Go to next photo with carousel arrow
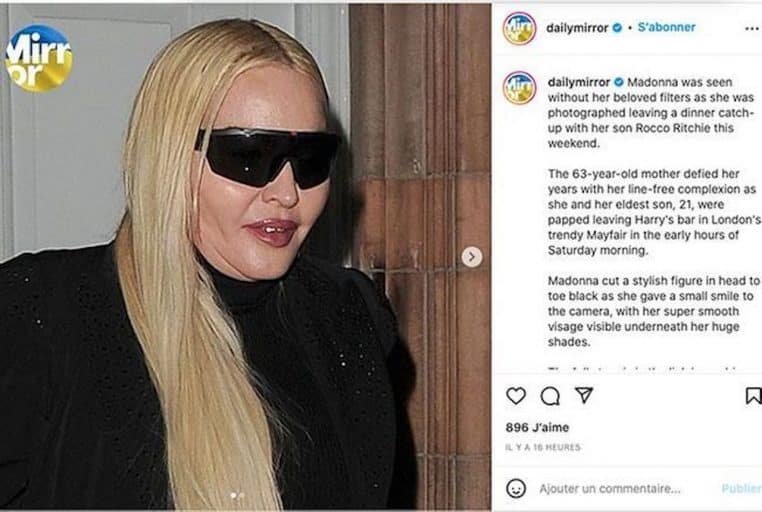This screenshot has height=512, width=762. click(x=471, y=256)
